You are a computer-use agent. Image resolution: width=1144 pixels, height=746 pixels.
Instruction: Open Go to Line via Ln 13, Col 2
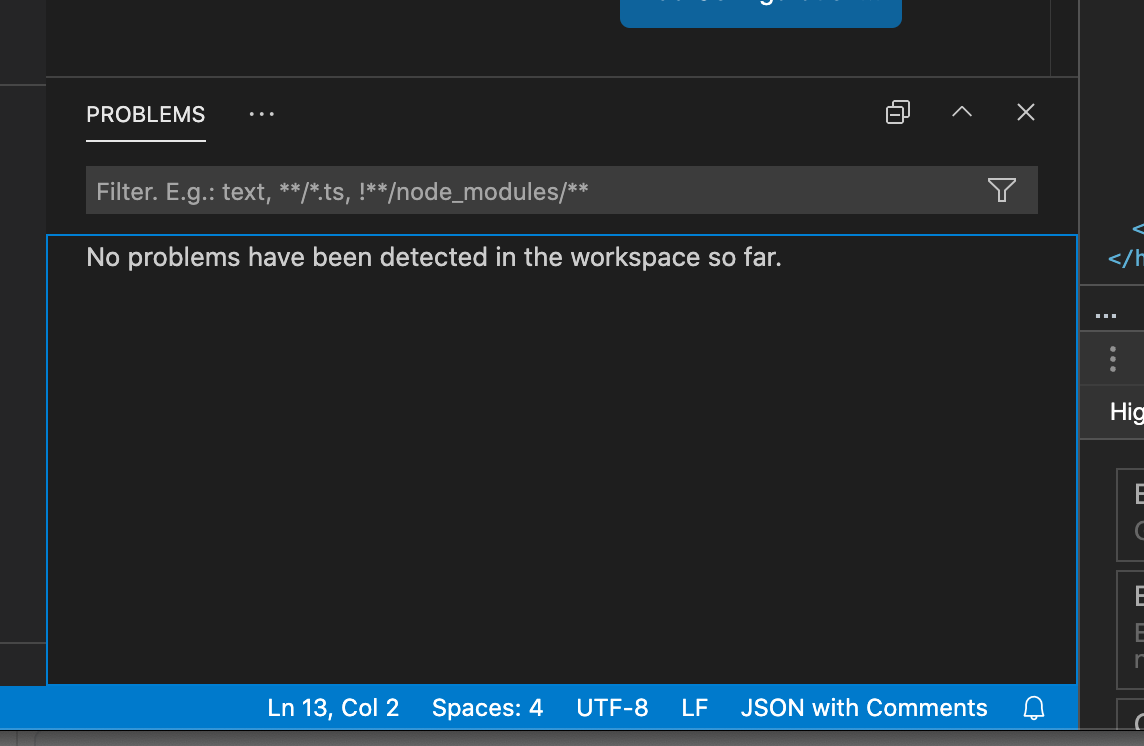(332, 708)
